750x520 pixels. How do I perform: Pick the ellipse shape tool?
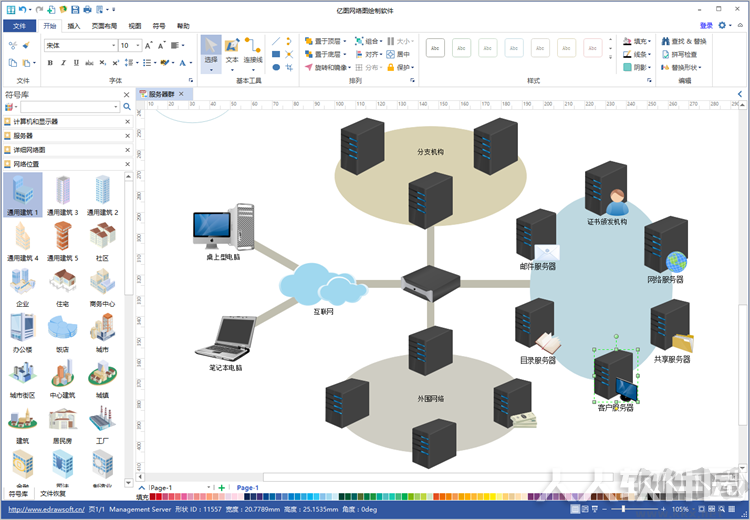[276, 67]
